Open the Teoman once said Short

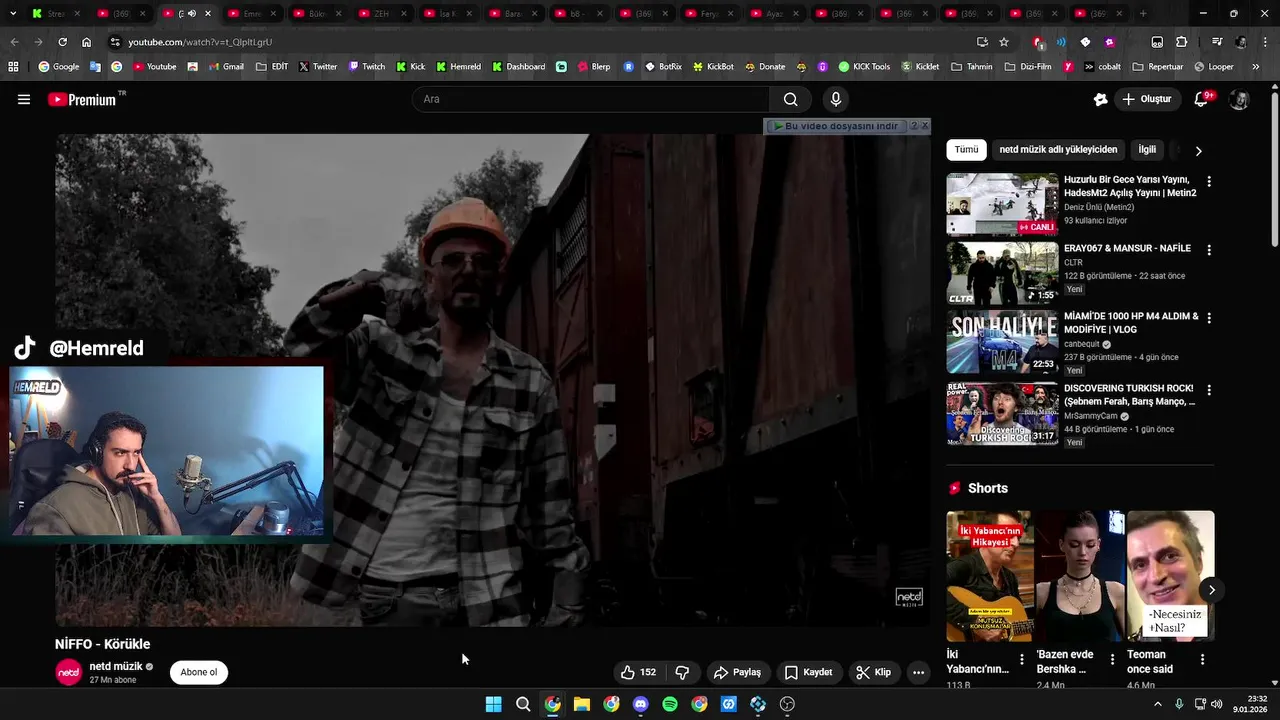pyautogui.click(x=1170, y=576)
